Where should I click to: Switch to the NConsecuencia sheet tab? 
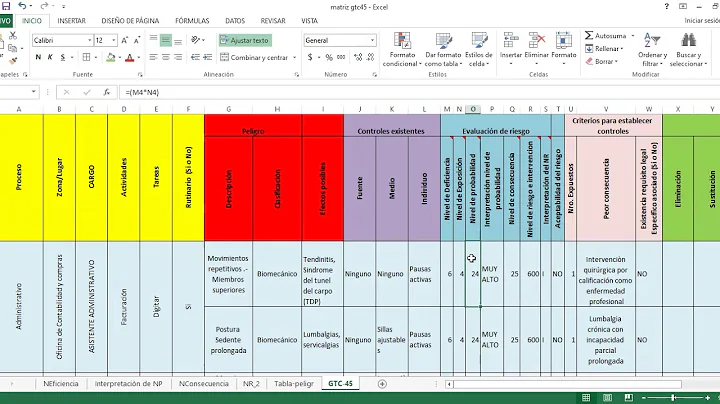click(x=203, y=384)
